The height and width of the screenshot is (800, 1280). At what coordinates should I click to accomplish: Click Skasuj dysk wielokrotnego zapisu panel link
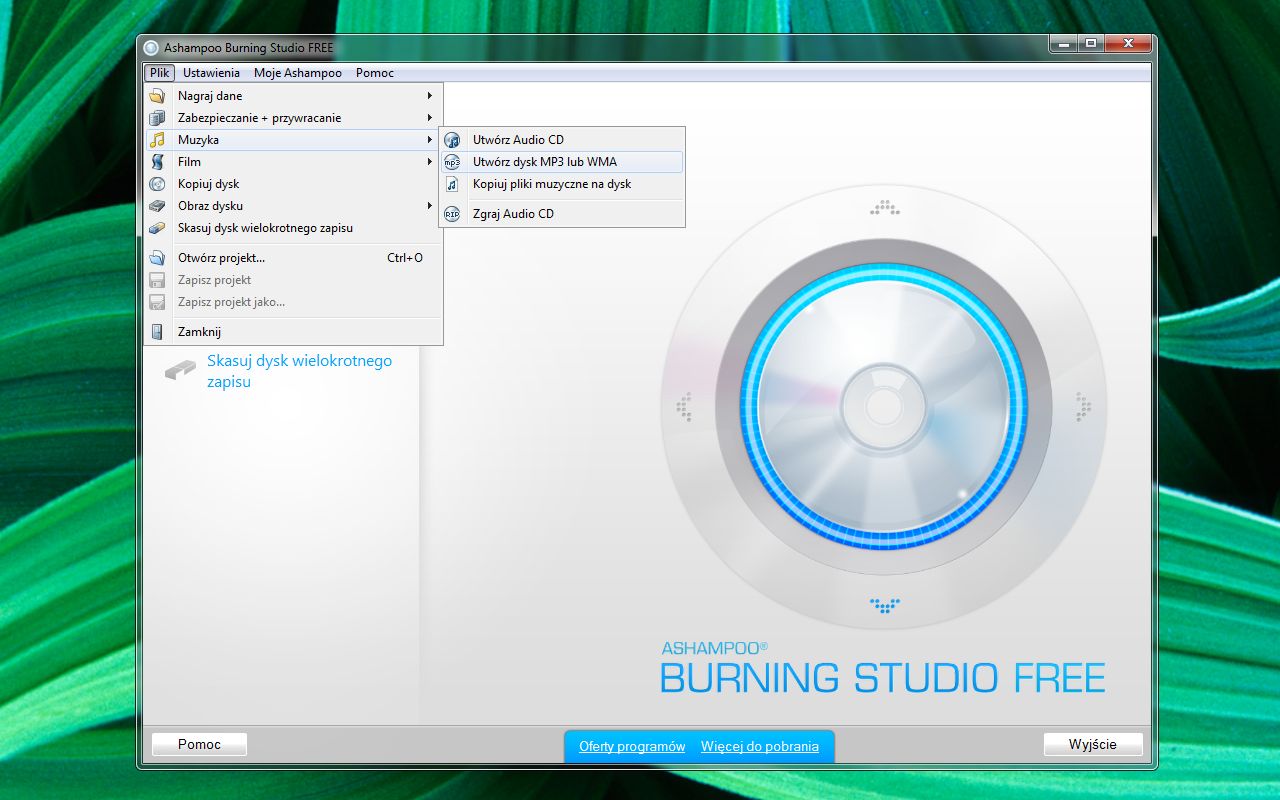coord(300,371)
